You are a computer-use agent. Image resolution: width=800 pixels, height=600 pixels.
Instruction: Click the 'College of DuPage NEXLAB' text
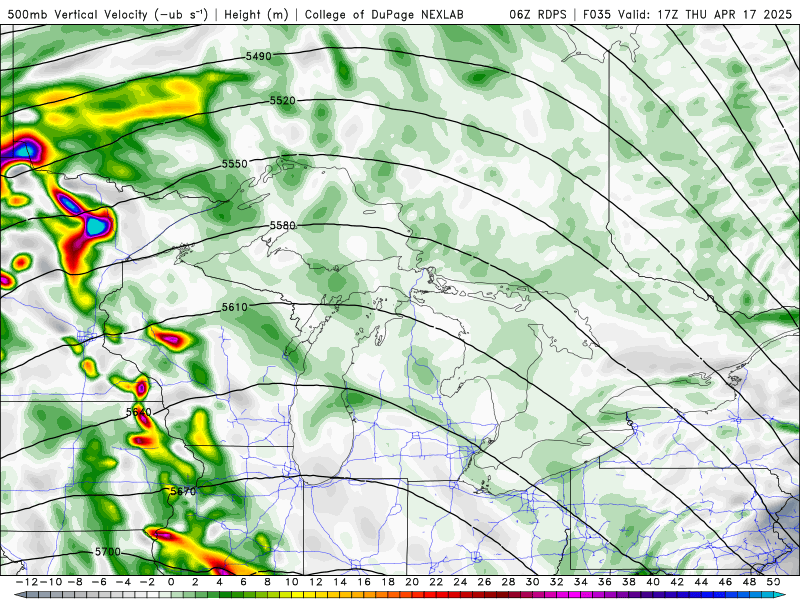tap(384, 14)
